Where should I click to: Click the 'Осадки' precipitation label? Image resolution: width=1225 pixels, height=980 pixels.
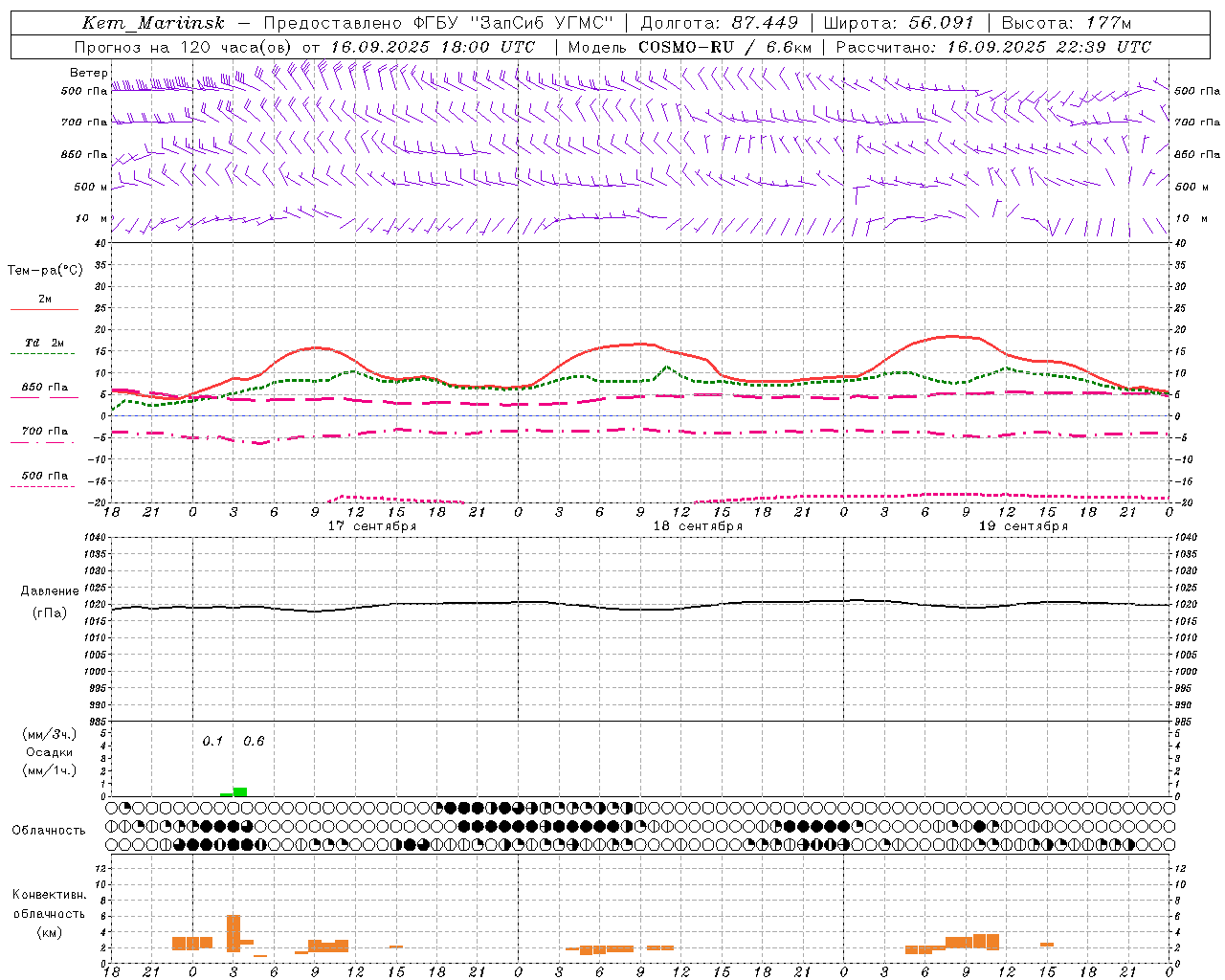click(x=49, y=752)
